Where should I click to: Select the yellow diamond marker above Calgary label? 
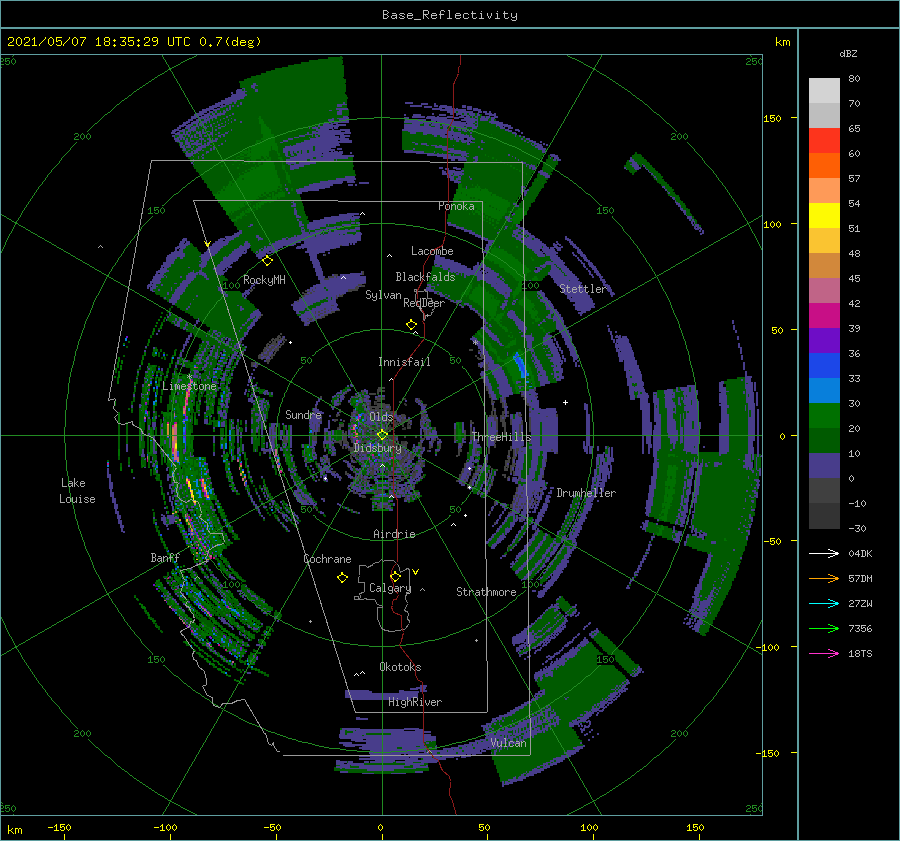pos(395,576)
